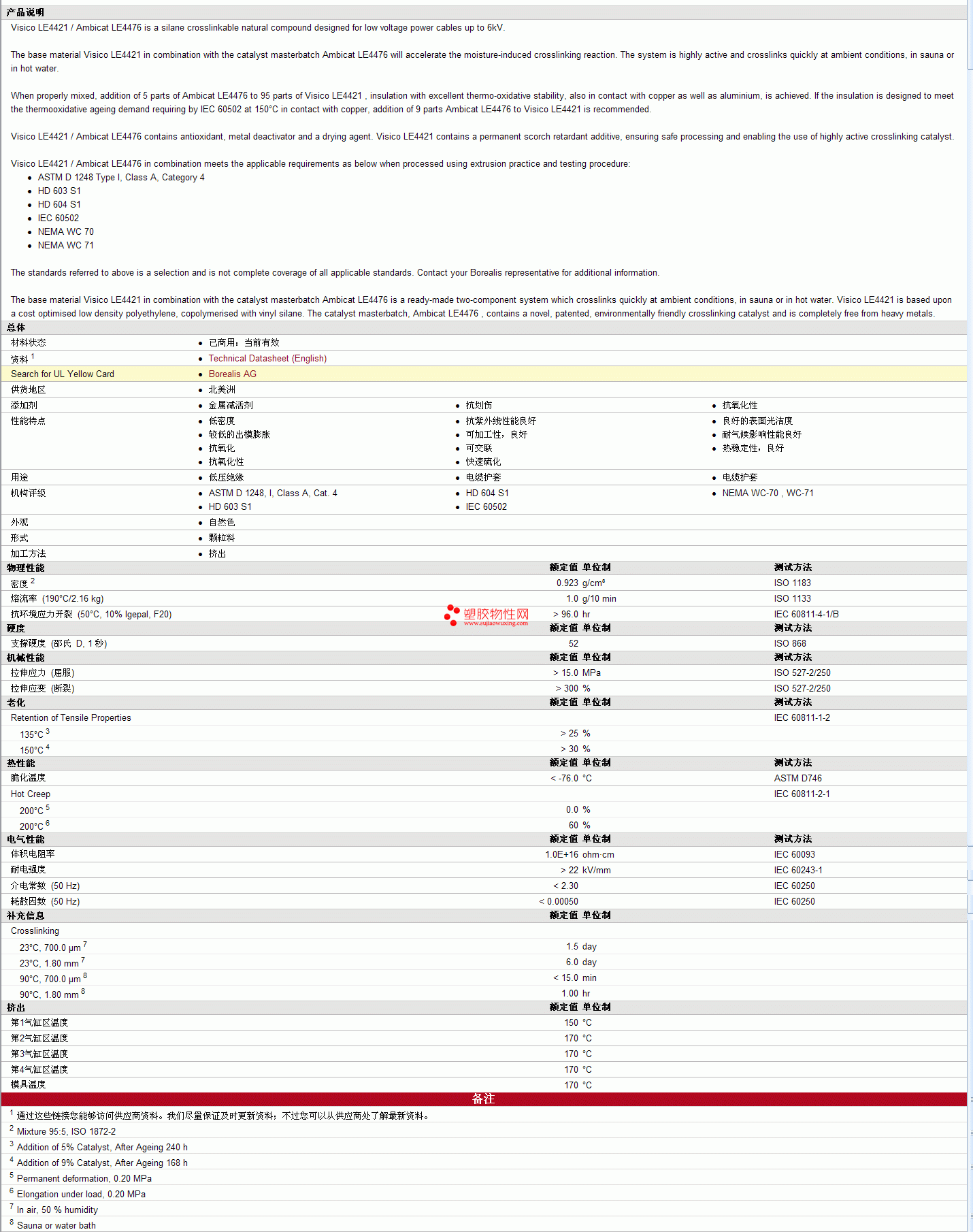Select the IEC 60811-2-1 test method
The width and height of the screenshot is (973, 1232).
802,794
